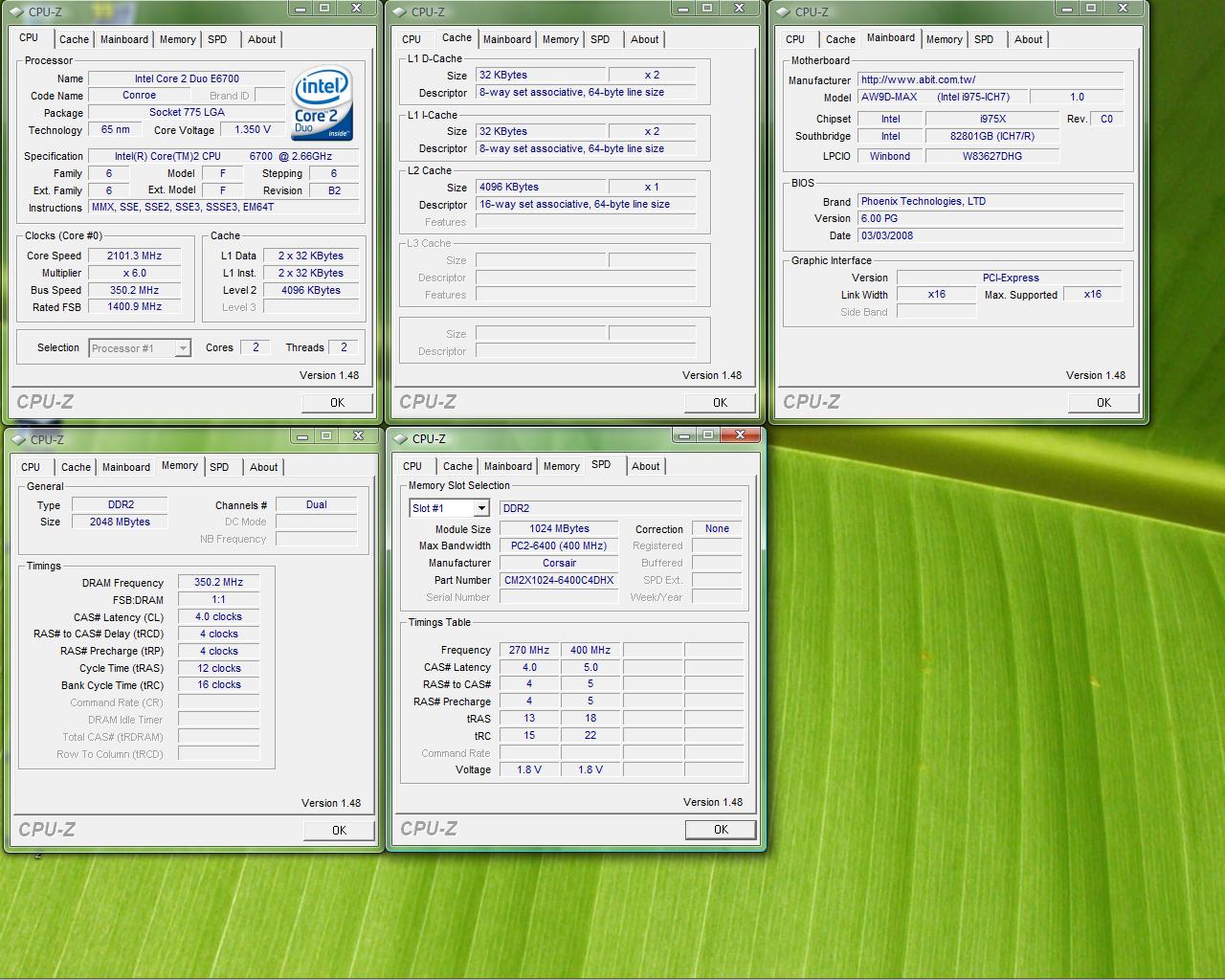The height and width of the screenshot is (980, 1225).
Task: Click the Instructions MMX, SSE list field
Action: pyautogui.click(x=224, y=207)
